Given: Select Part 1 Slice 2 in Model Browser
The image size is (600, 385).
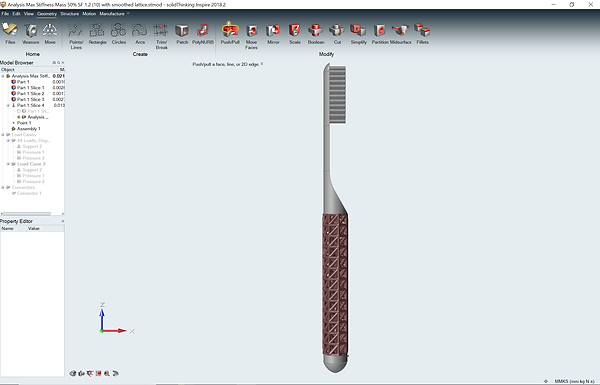Looking at the screenshot, I should pos(30,93).
